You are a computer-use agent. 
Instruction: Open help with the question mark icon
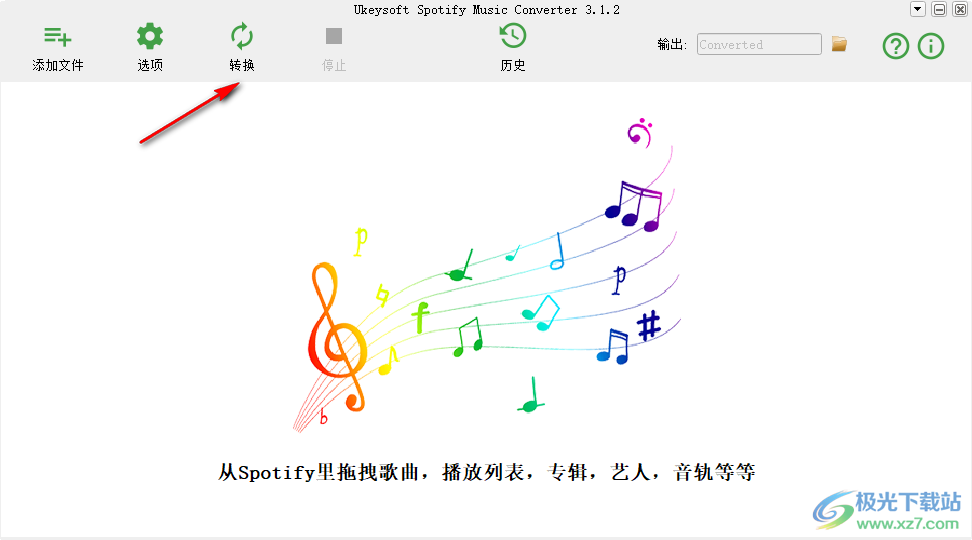pyautogui.click(x=896, y=46)
